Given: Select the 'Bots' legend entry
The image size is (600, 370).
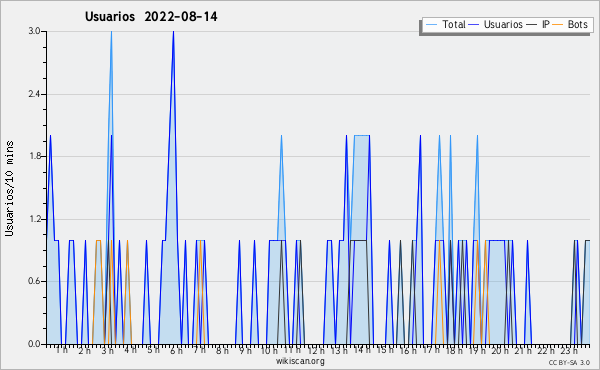Looking at the screenshot, I should (577, 24).
